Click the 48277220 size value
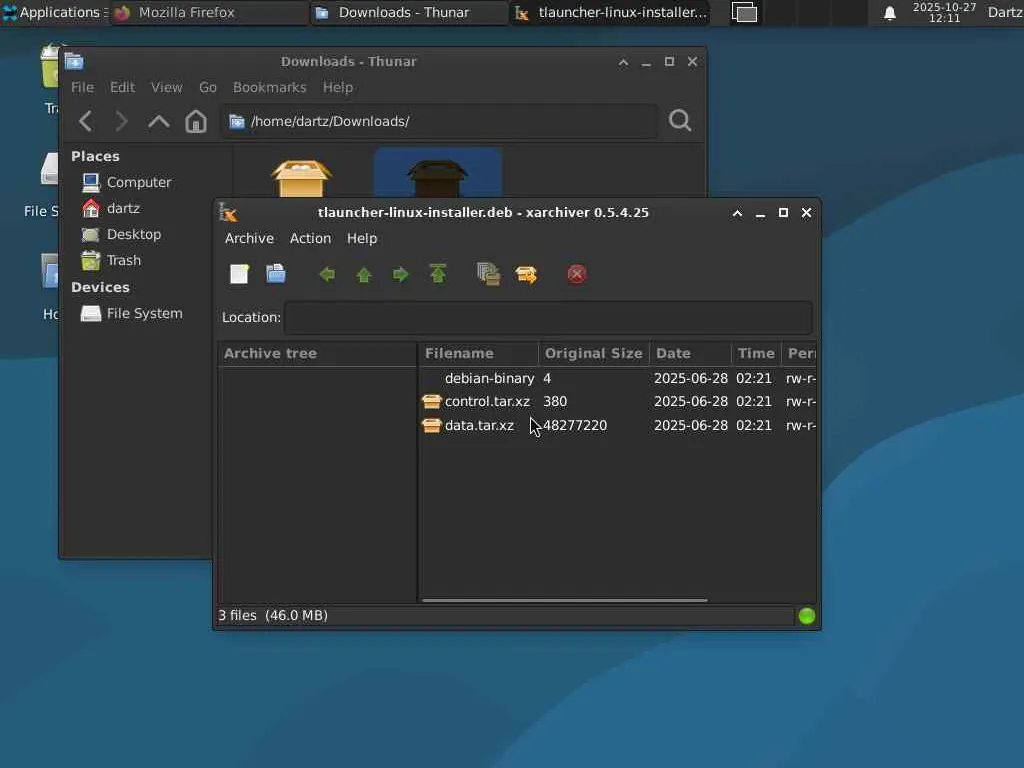Viewport: 1024px width, 768px height. point(575,426)
